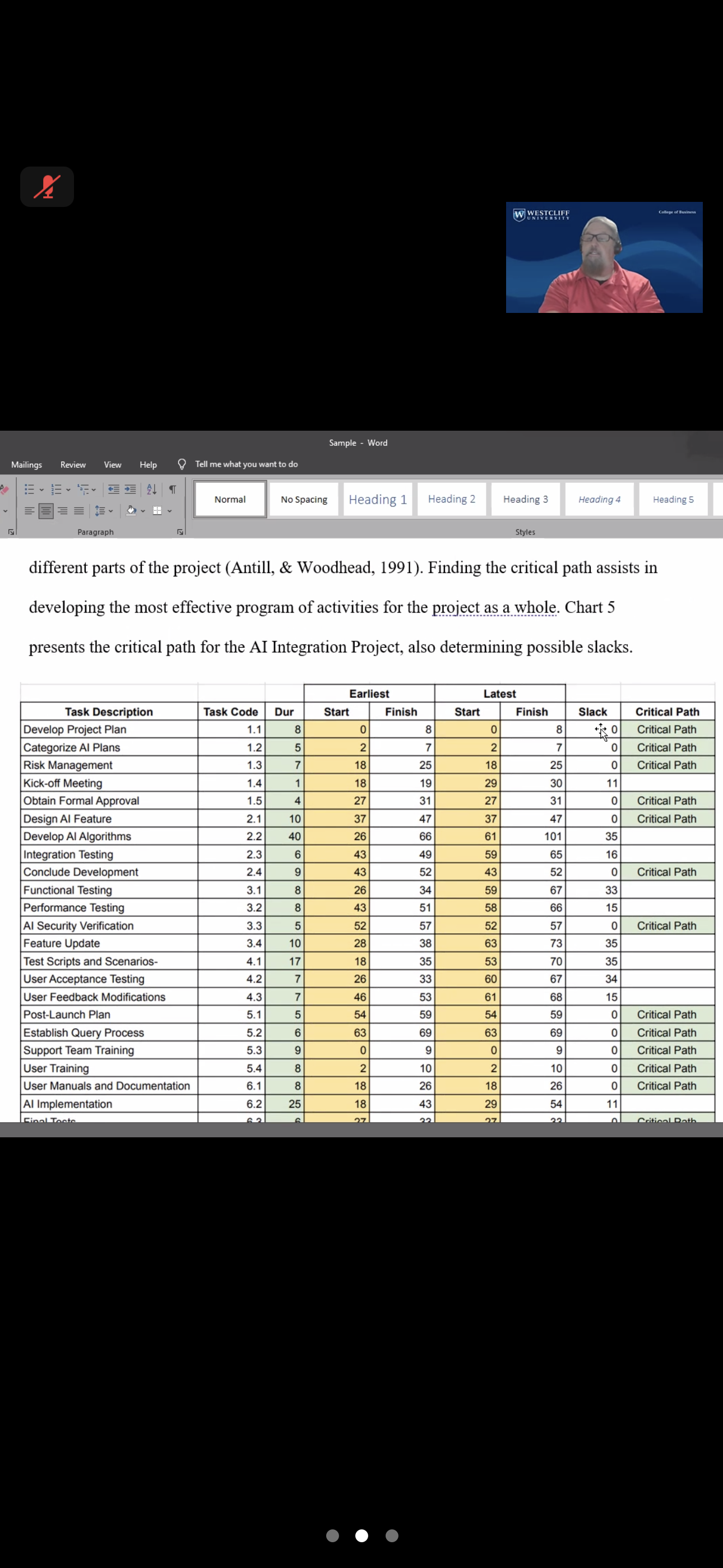Align text to the left

(x=29, y=511)
